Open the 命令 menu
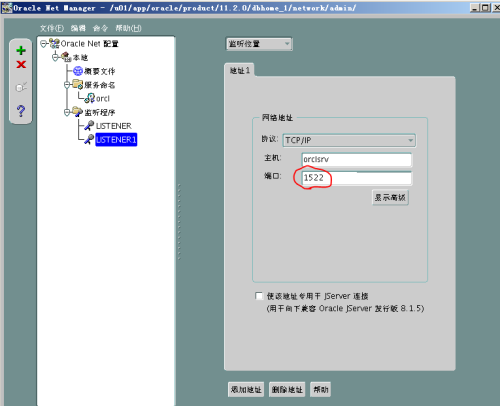Image resolution: width=500 pixels, height=406 pixels. [100, 28]
